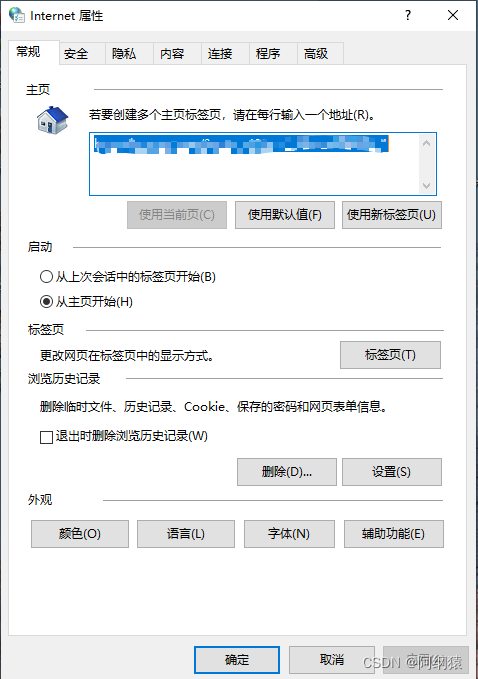Enable 退出时删除浏览历史记录 checkbox
Image resolution: width=478 pixels, height=679 pixels.
coord(46,437)
